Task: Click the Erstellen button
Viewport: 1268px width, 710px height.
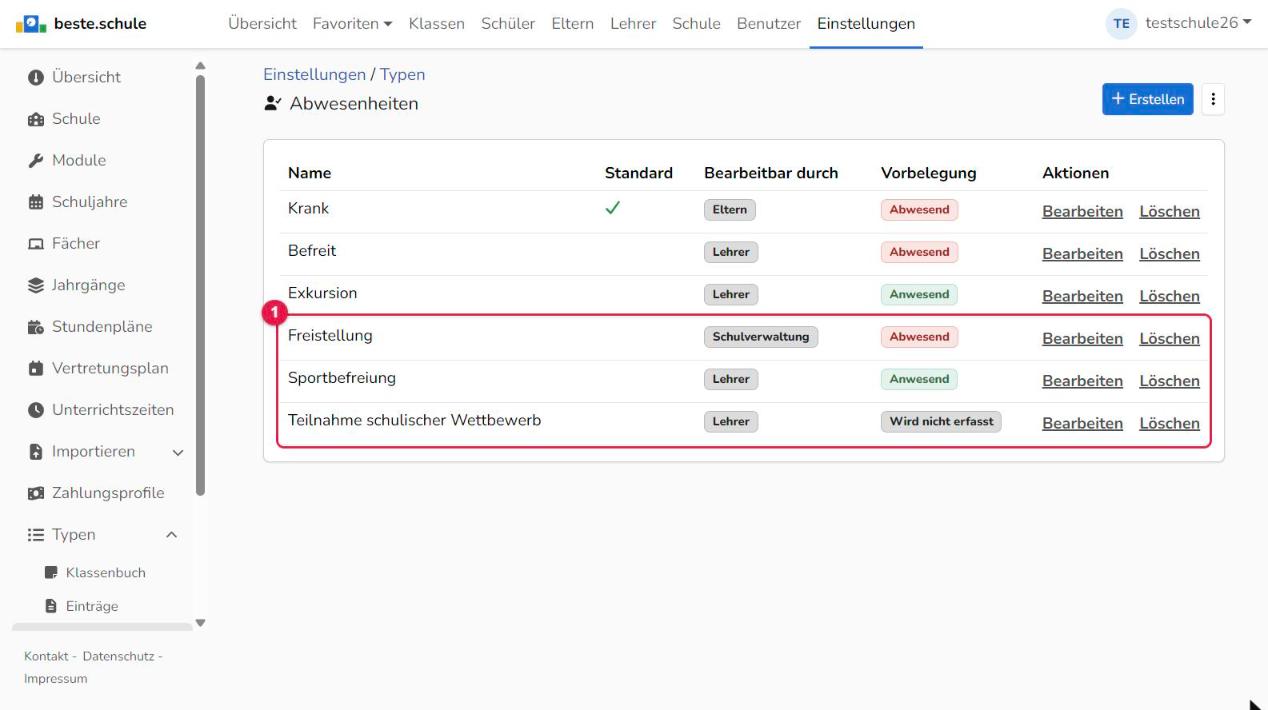Action: tap(1148, 99)
